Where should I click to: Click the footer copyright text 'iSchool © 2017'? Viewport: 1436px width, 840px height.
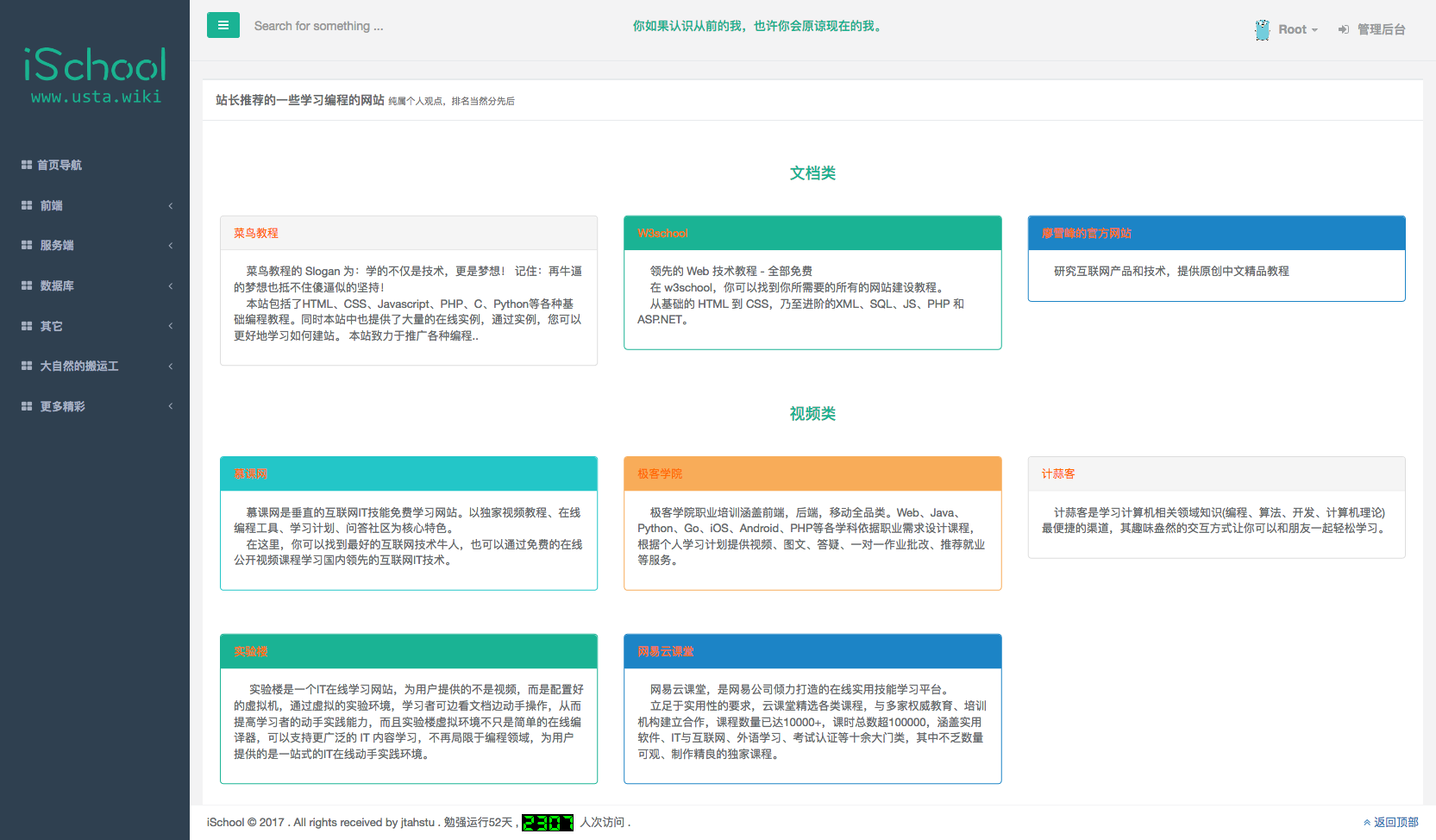[x=246, y=823]
